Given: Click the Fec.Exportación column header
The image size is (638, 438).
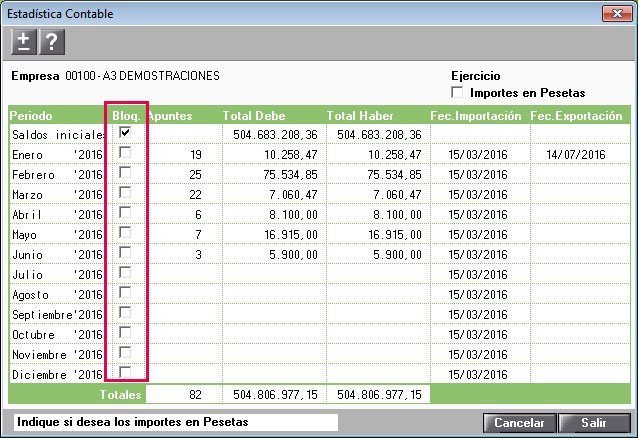Looking at the screenshot, I should [576, 116].
